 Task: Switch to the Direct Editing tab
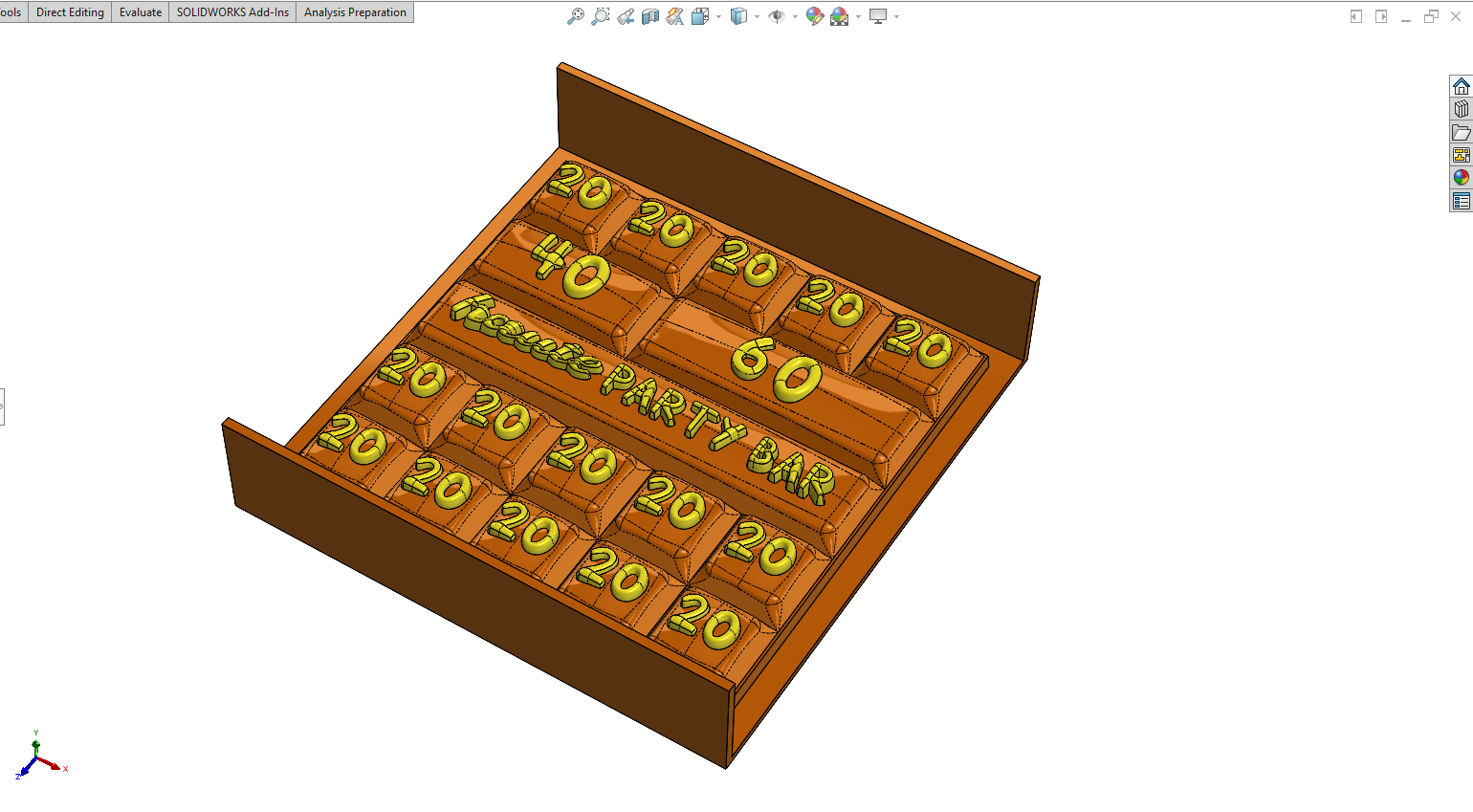click(70, 12)
